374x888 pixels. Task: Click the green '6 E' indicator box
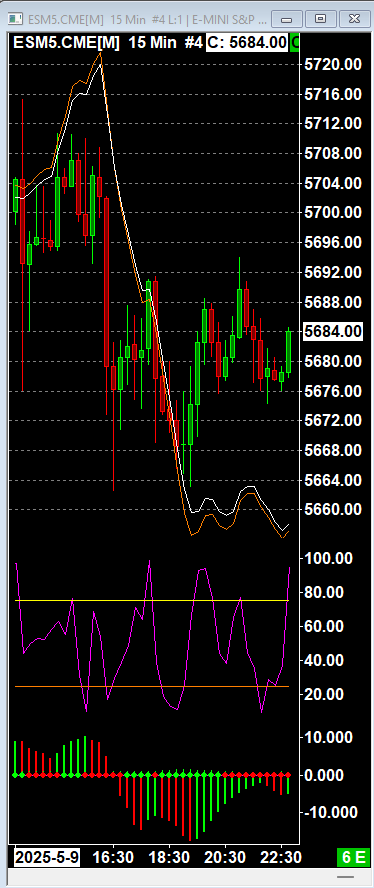click(x=352, y=857)
